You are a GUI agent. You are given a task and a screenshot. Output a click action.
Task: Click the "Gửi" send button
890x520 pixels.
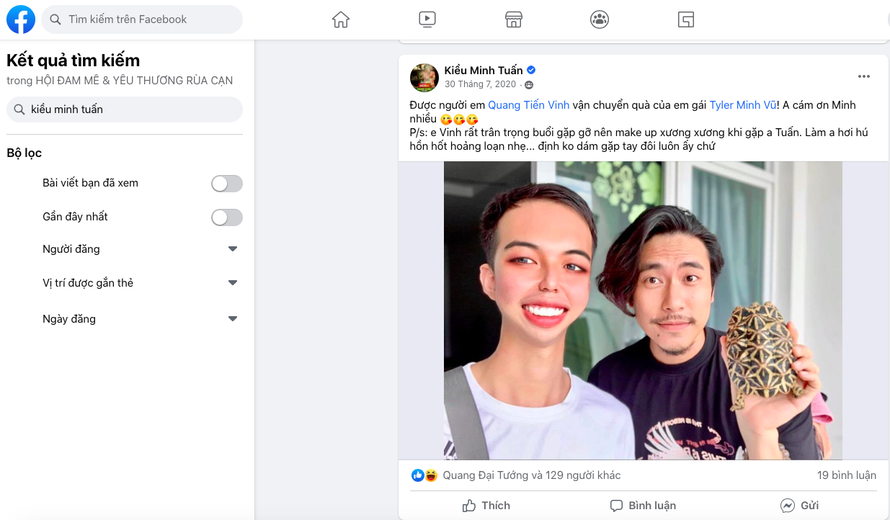[799, 505]
